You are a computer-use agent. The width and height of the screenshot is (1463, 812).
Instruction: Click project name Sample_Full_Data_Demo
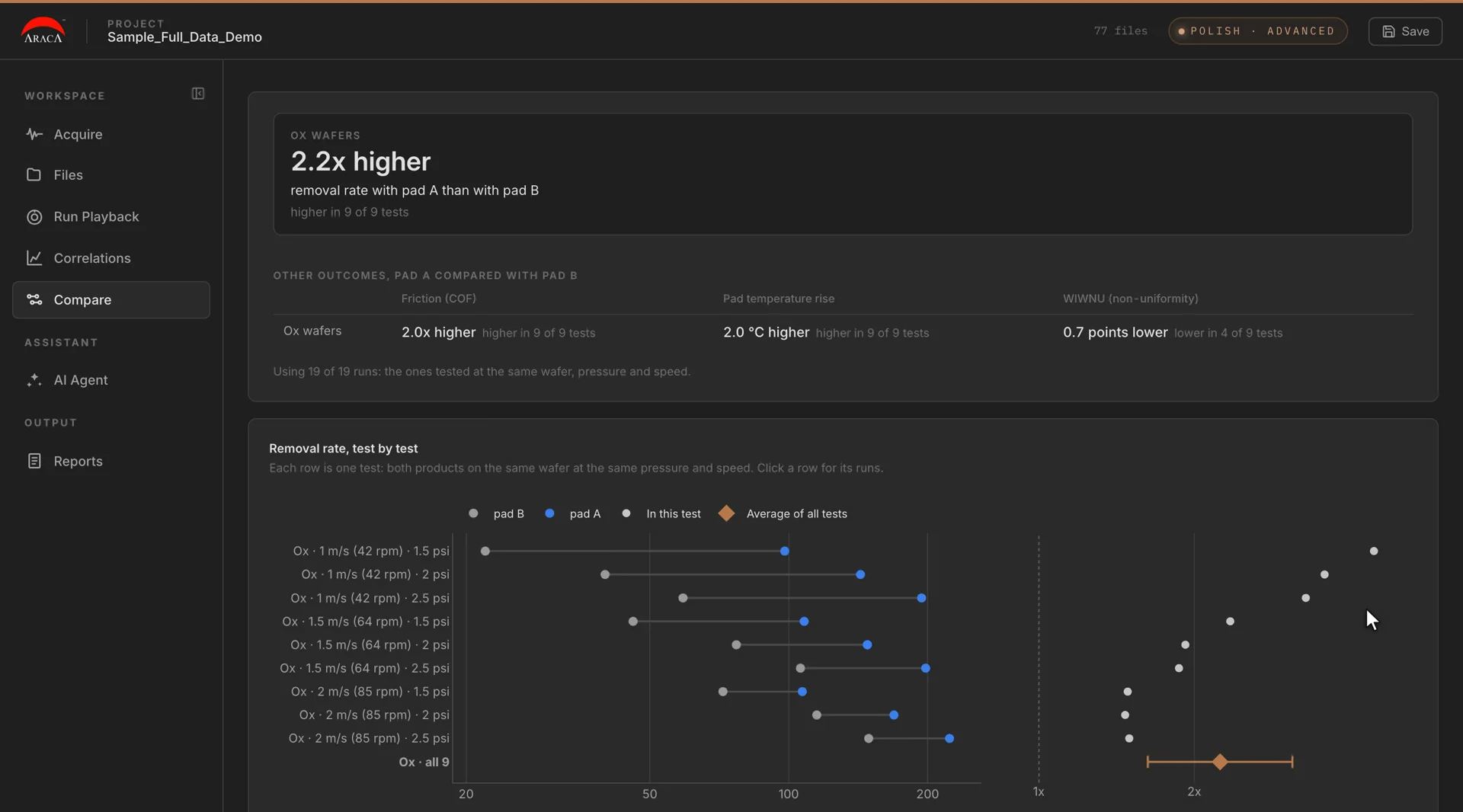click(x=184, y=37)
